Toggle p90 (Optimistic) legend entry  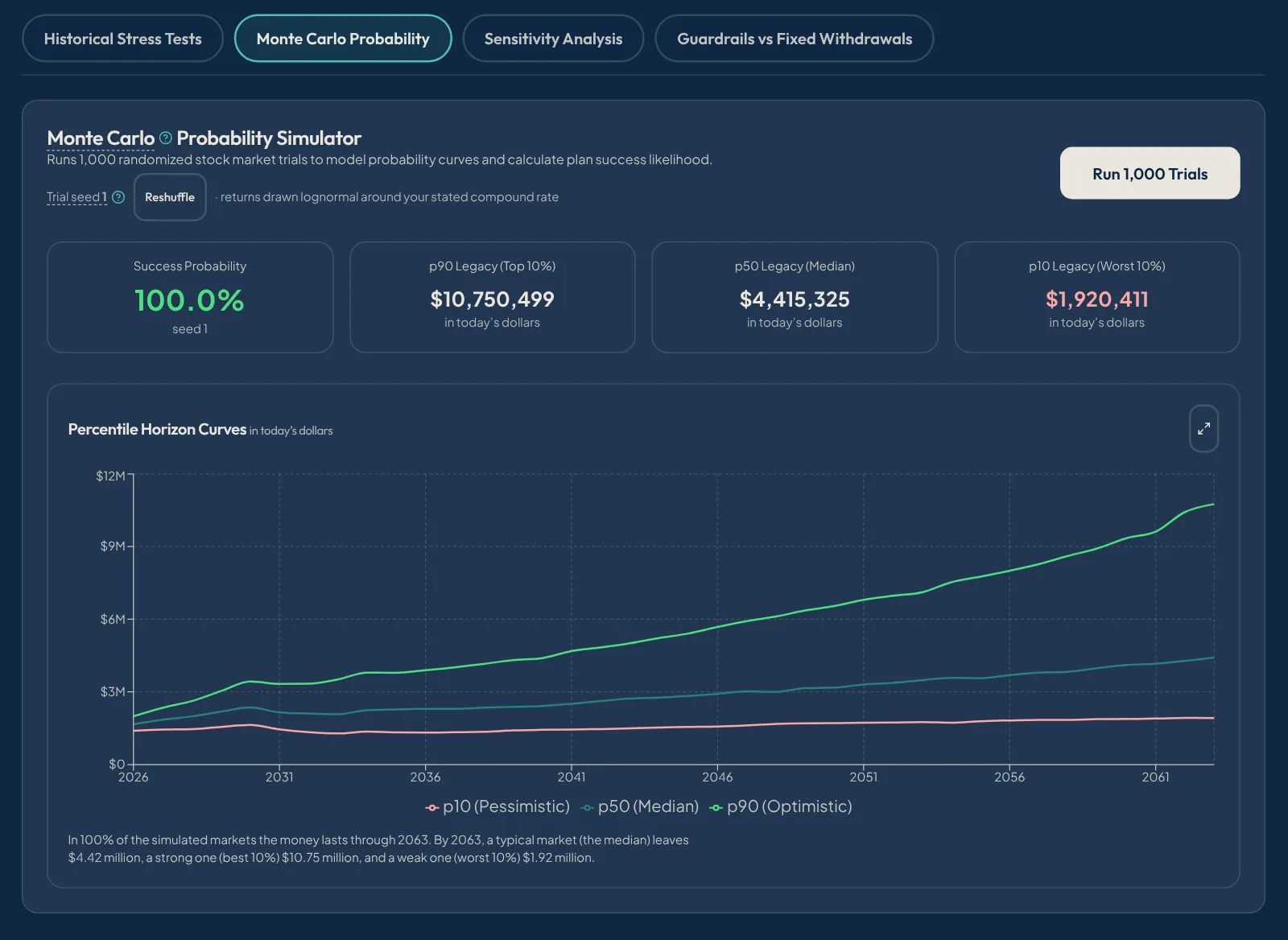(x=781, y=806)
